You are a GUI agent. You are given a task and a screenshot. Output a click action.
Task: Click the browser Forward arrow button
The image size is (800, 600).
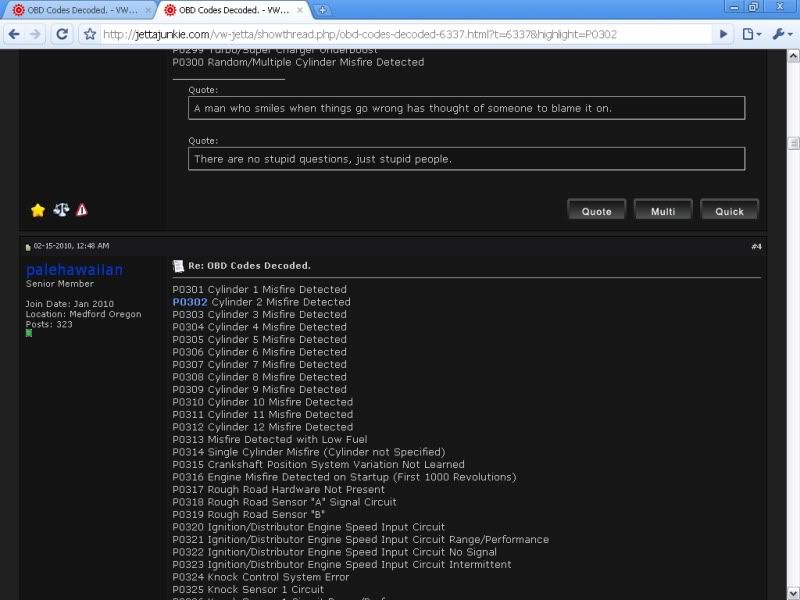(x=37, y=34)
